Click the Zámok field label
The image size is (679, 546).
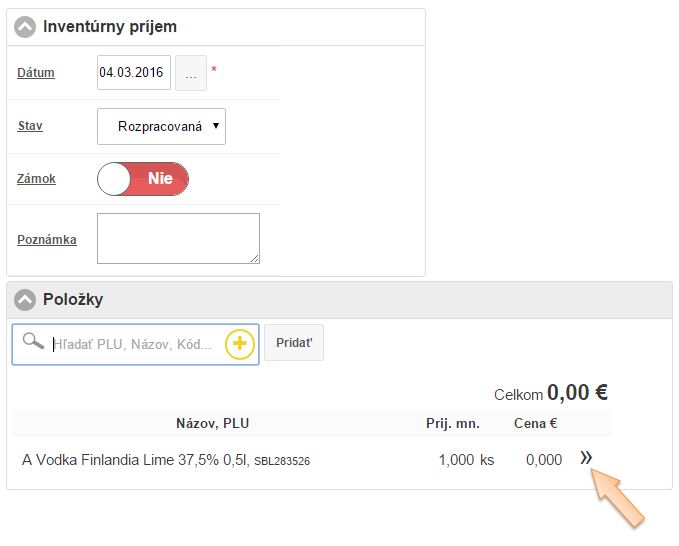[x=37, y=179]
